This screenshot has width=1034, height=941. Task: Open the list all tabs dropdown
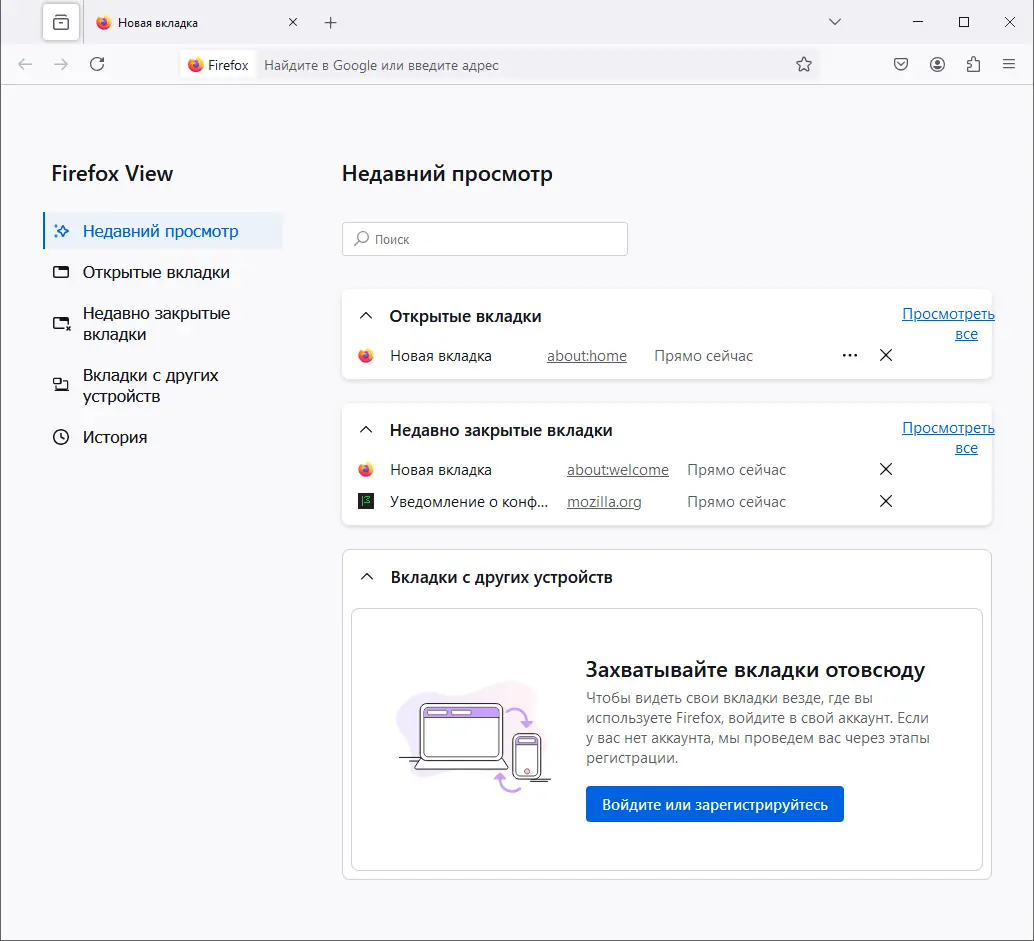(x=836, y=22)
